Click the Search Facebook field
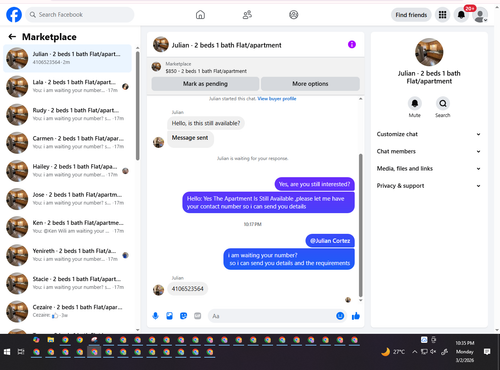The image size is (500, 370). coord(80,15)
